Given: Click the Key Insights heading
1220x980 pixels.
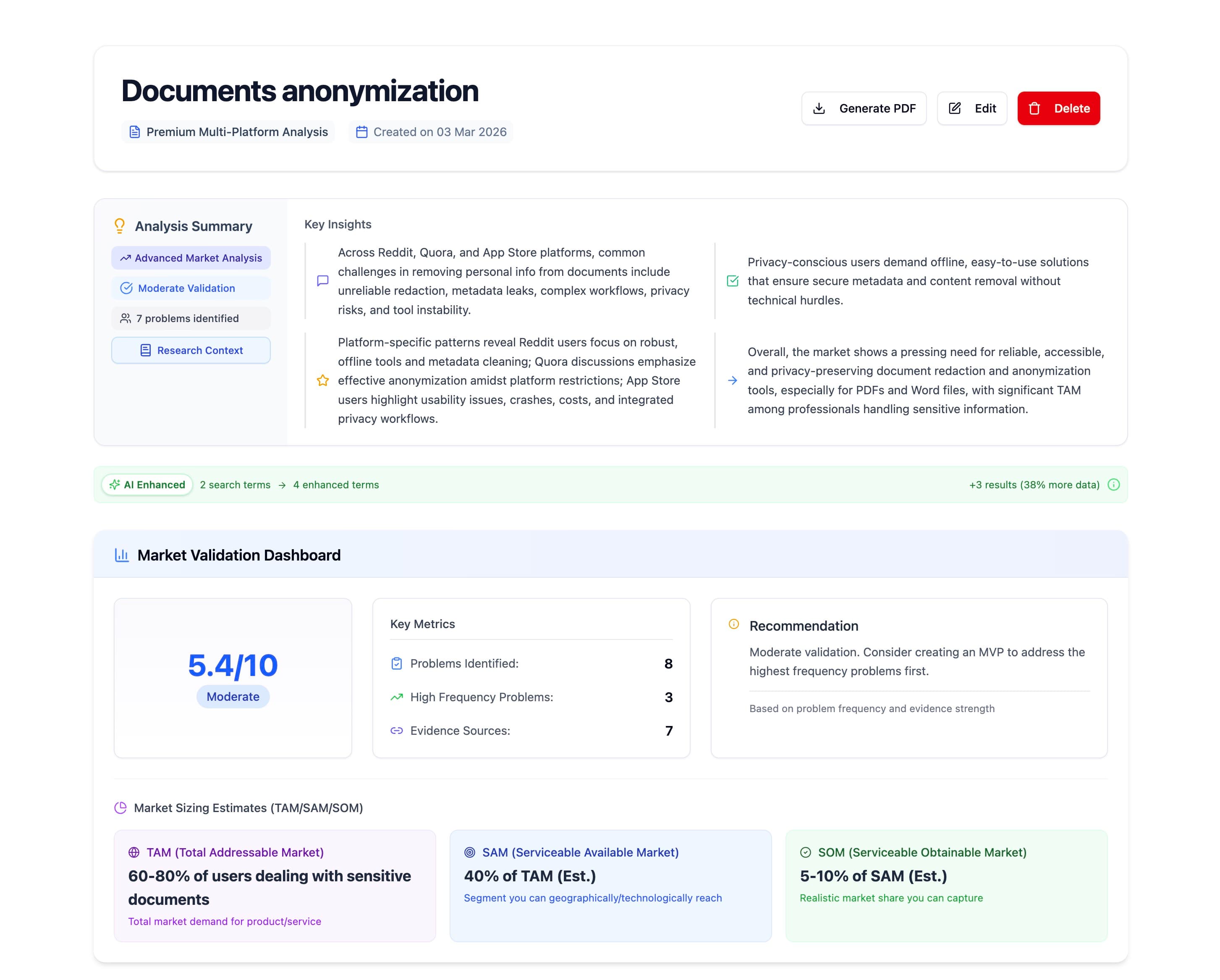Looking at the screenshot, I should coord(338,225).
